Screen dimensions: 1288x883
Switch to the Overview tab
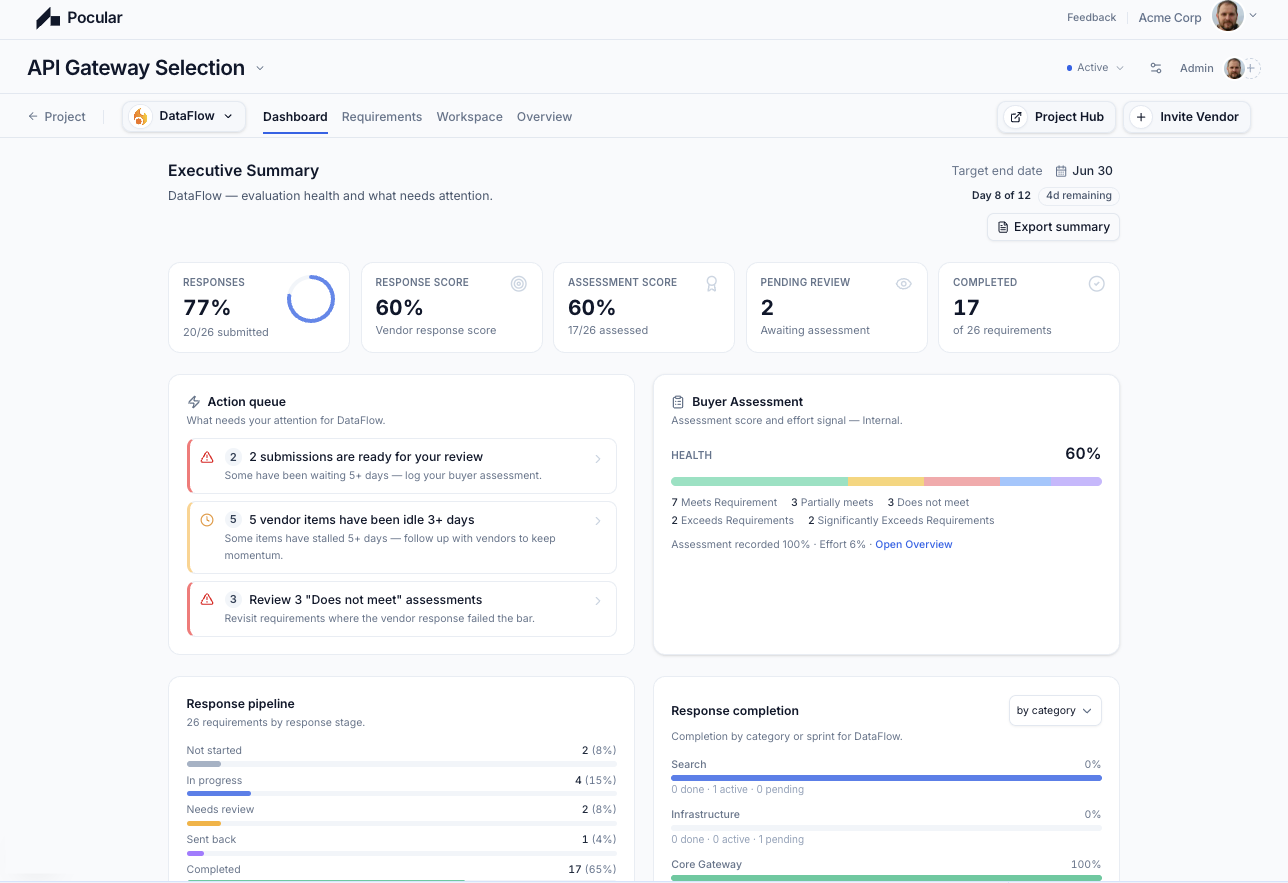coord(545,117)
